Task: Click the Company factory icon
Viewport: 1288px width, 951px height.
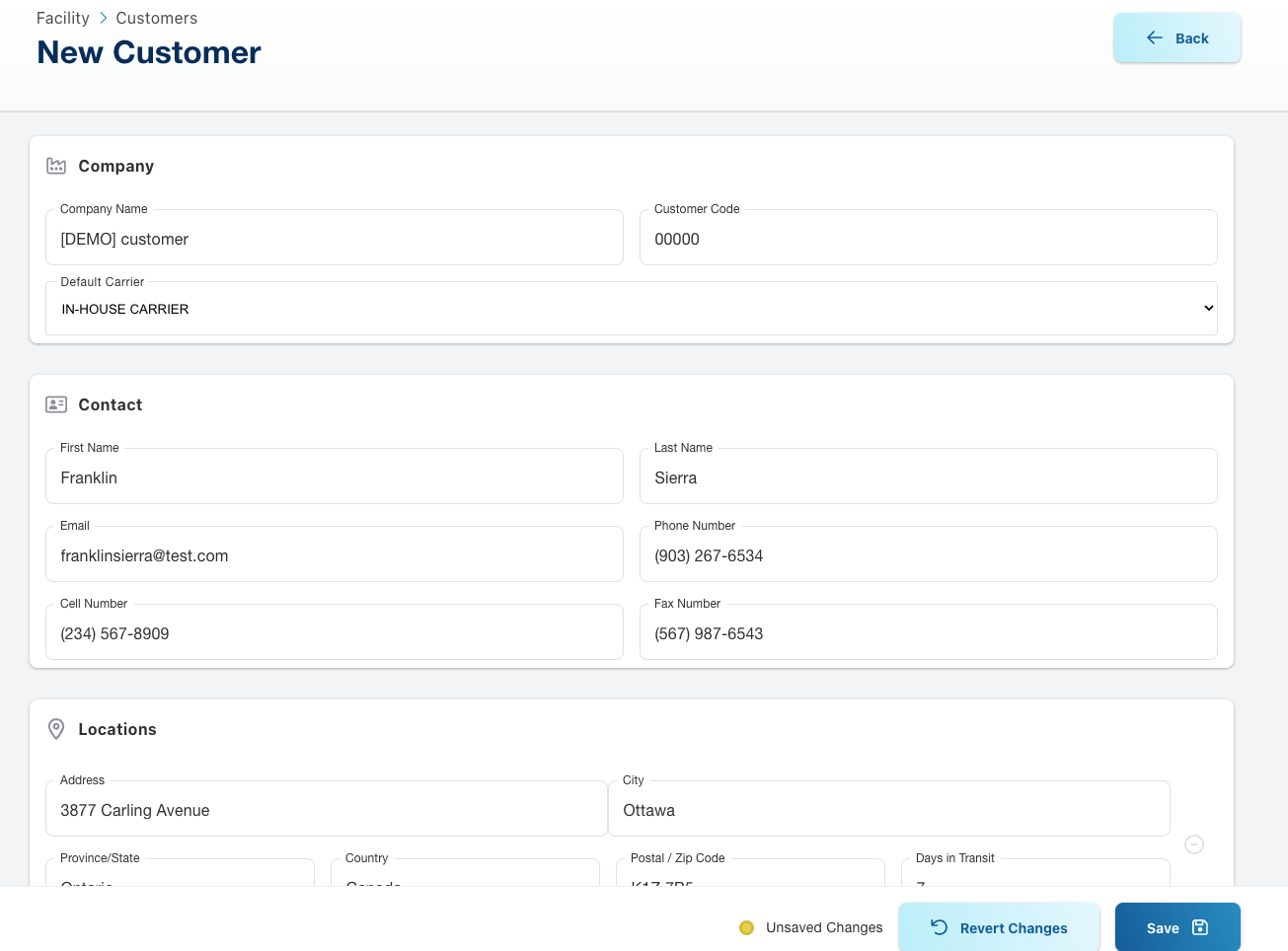Action: point(56,166)
